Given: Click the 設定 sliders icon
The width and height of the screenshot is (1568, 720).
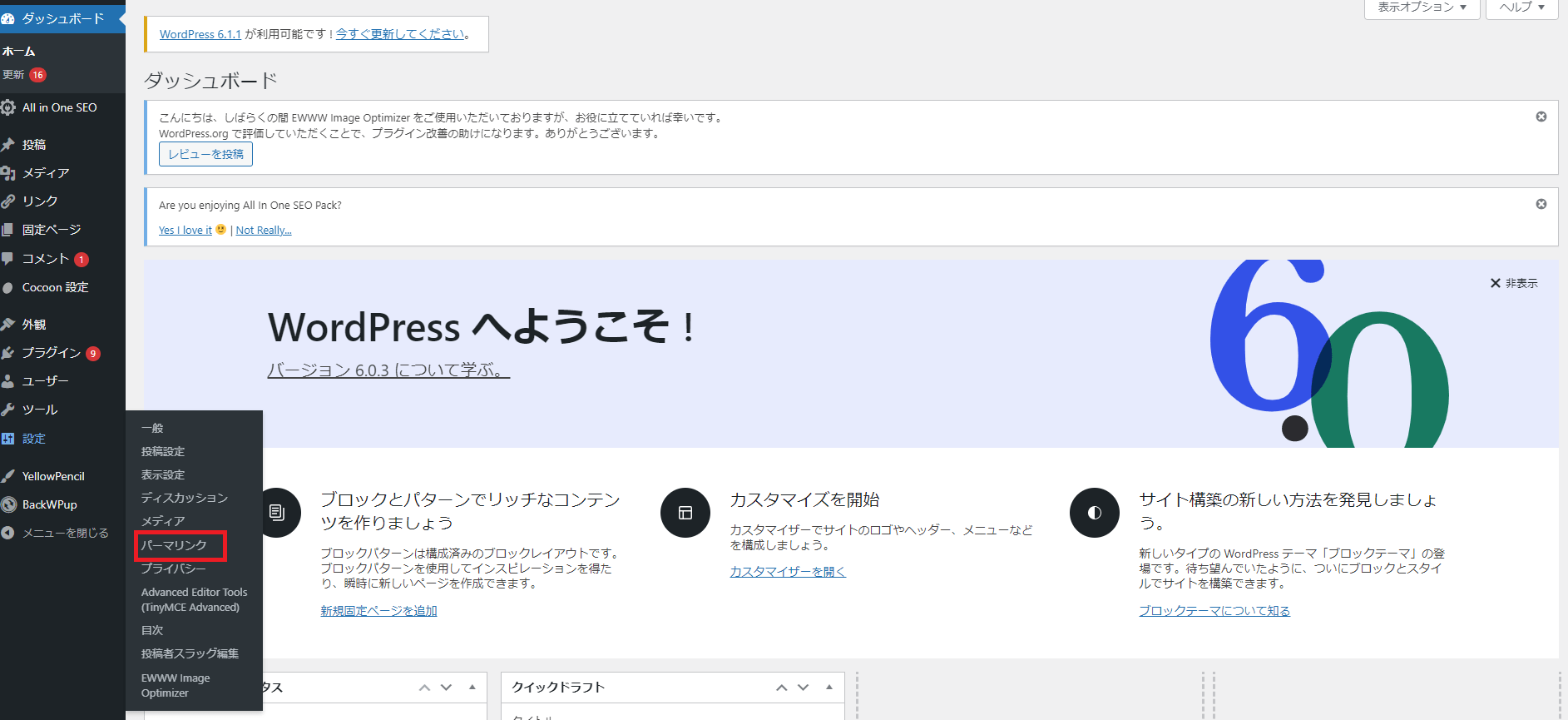Looking at the screenshot, I should (8, 439).
